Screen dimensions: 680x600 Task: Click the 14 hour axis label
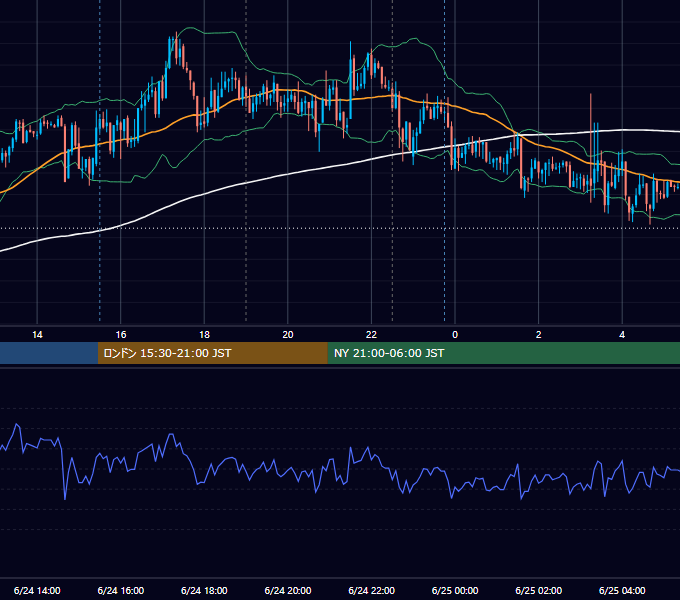coord(37,335)
